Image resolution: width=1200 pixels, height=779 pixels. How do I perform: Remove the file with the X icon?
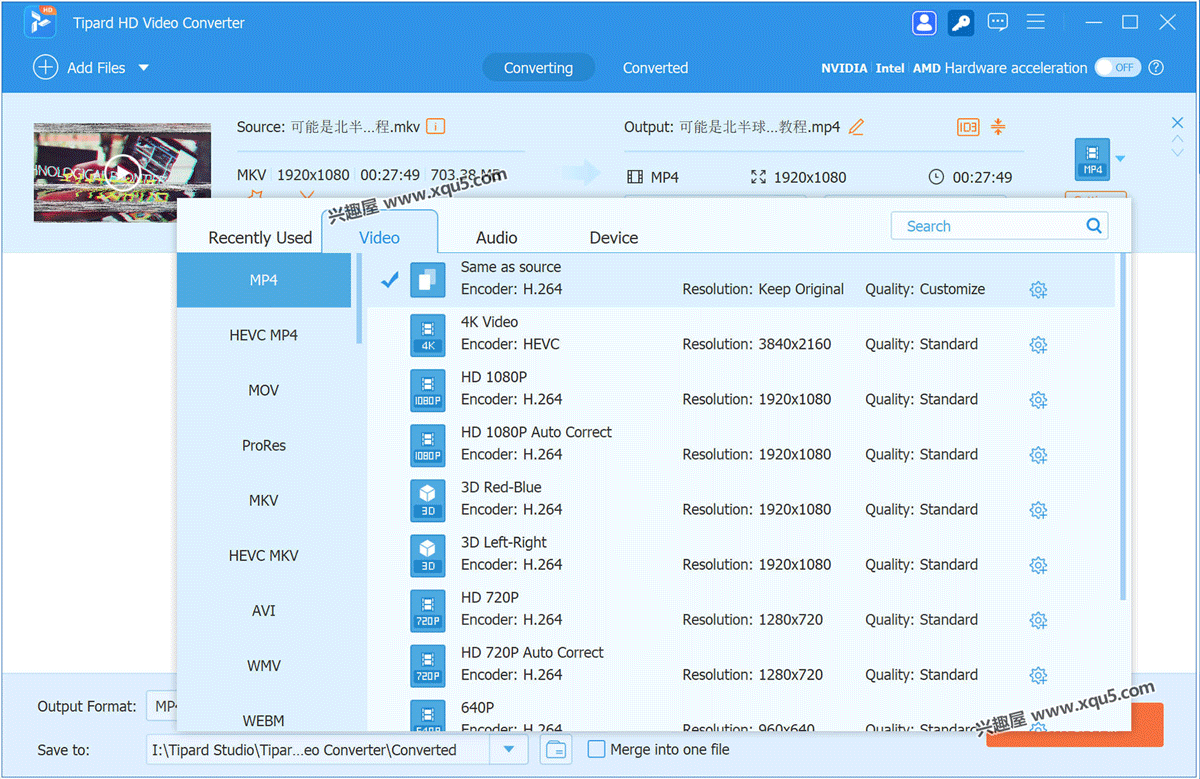(x=1177, y=123)
